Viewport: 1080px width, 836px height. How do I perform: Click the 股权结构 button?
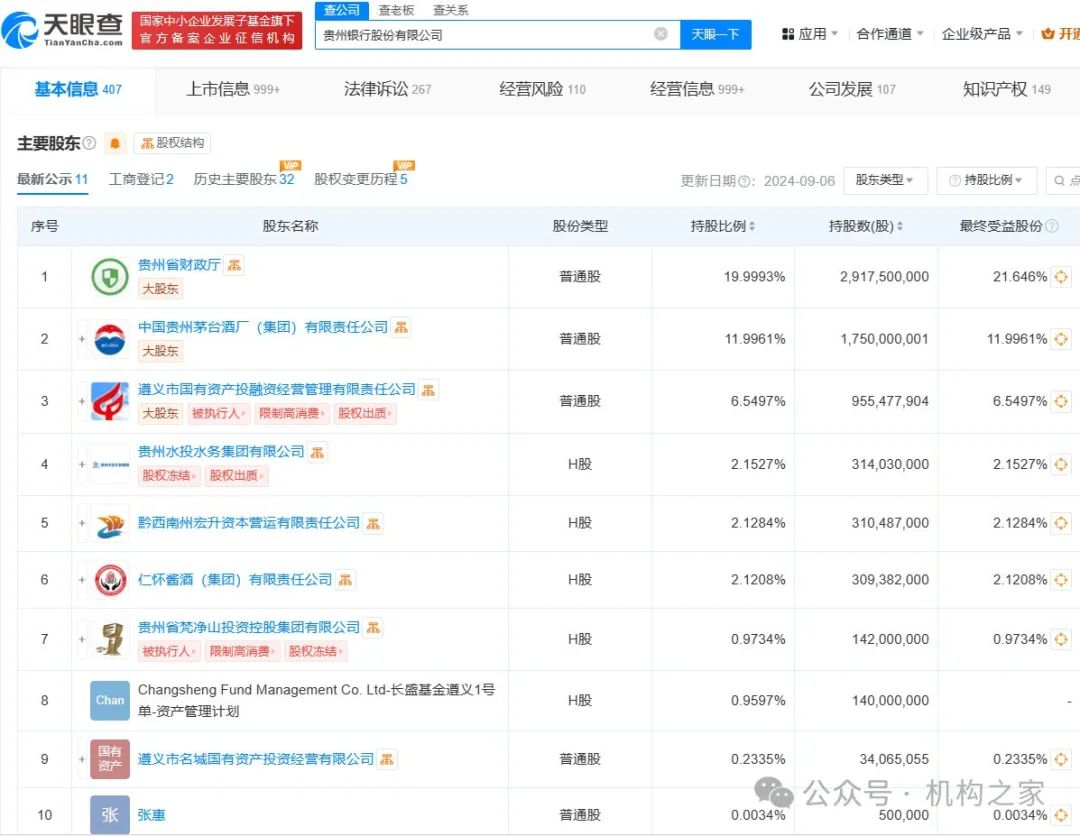point(172,143)
